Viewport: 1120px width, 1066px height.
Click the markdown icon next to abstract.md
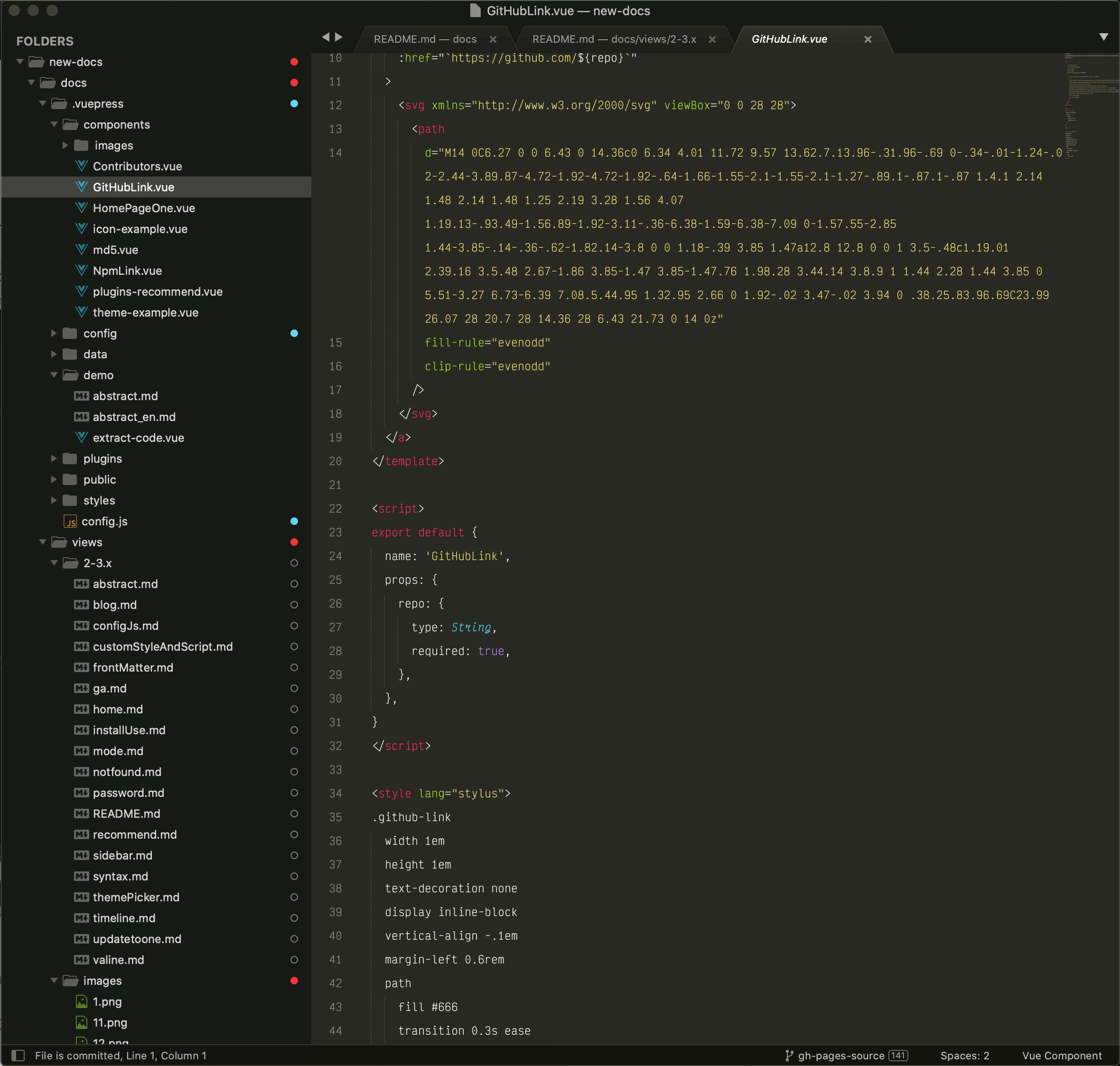[x=81, y=396]
